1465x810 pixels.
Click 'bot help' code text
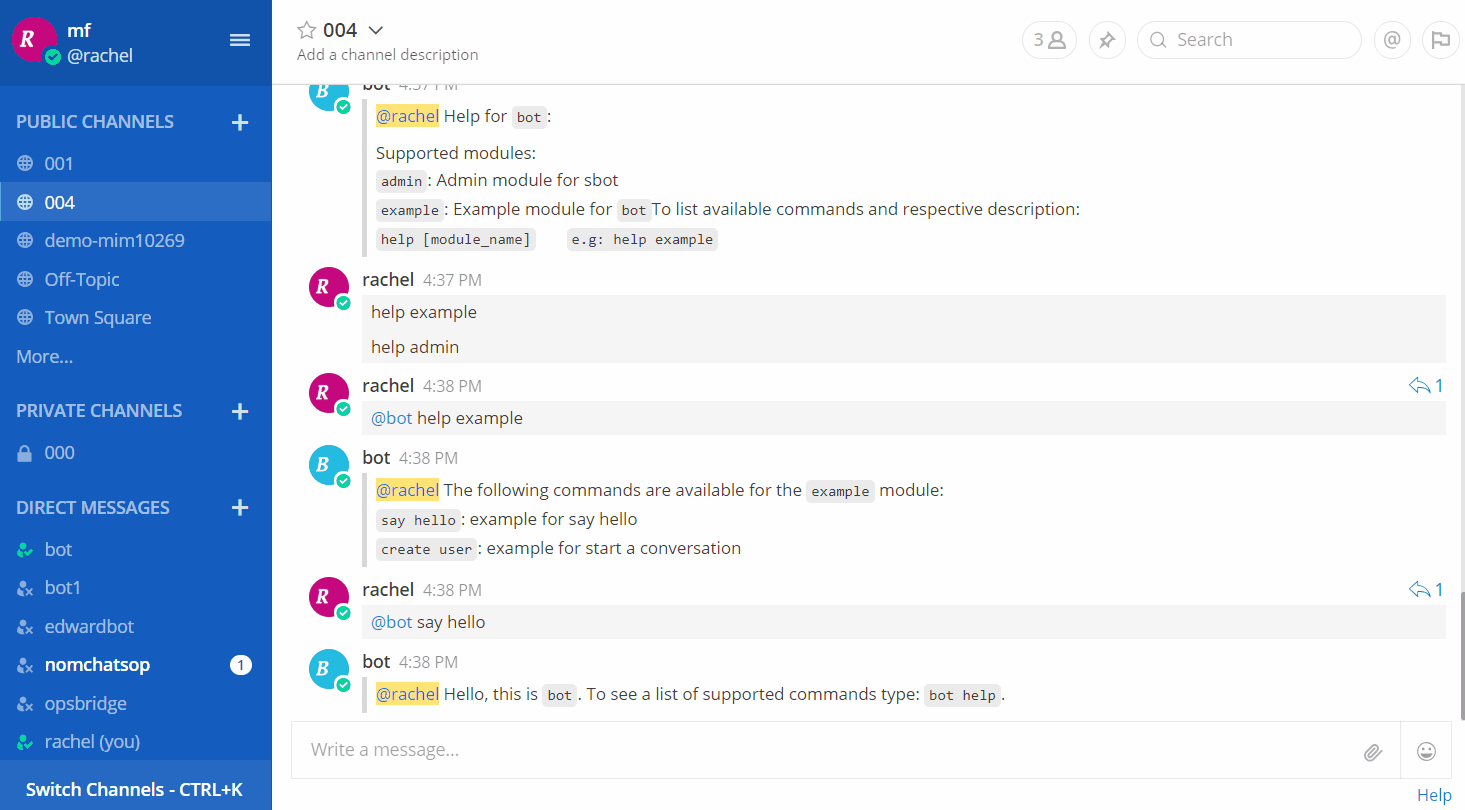pos(962,695)
